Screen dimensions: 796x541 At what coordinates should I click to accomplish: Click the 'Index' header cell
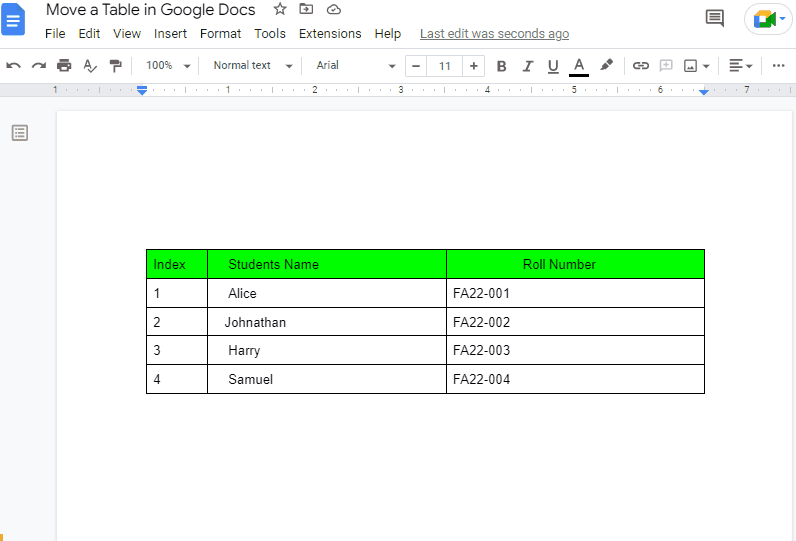(177, 264)
